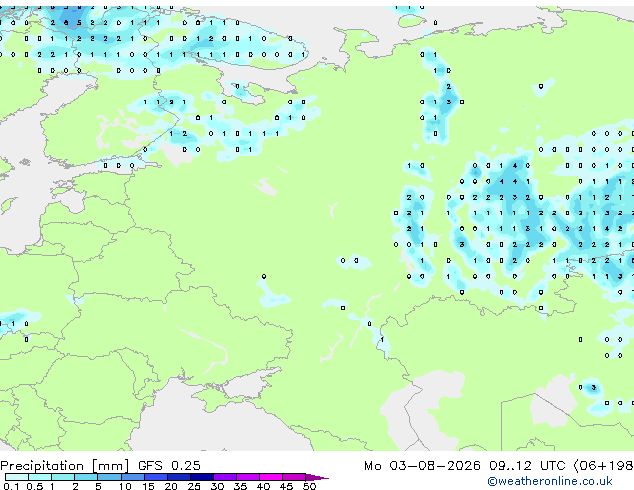Viewport: 634px width, 490px height.
Task: Select the 0.5–1 mm legend color
Action: tap(40, 477)
